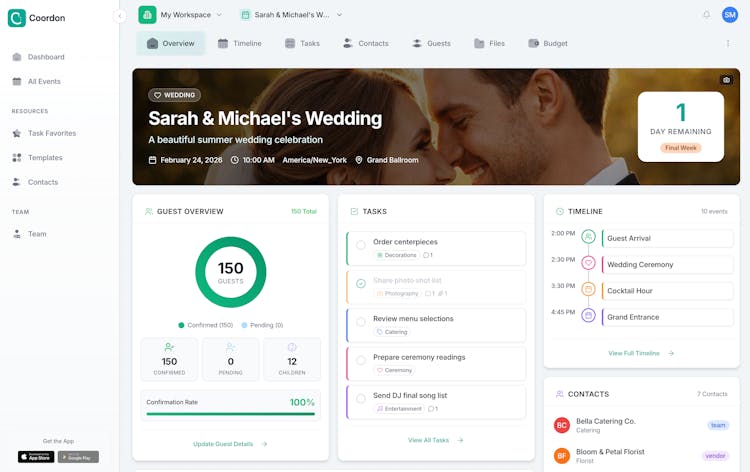Click the Google Play badge
The height and width of the screenshot is (472, 750).
pos(78,457)
